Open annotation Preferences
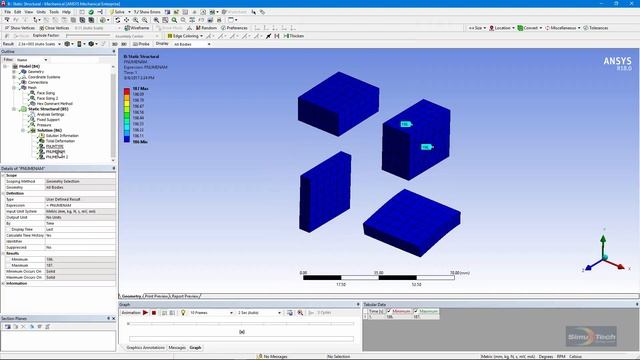The image size is (640, 360). point(234,28)
